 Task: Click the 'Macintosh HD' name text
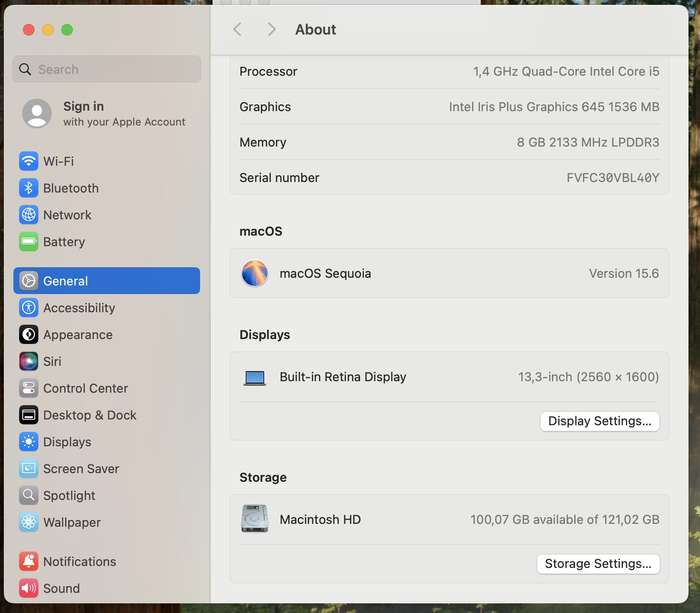[x=320, y=519]
